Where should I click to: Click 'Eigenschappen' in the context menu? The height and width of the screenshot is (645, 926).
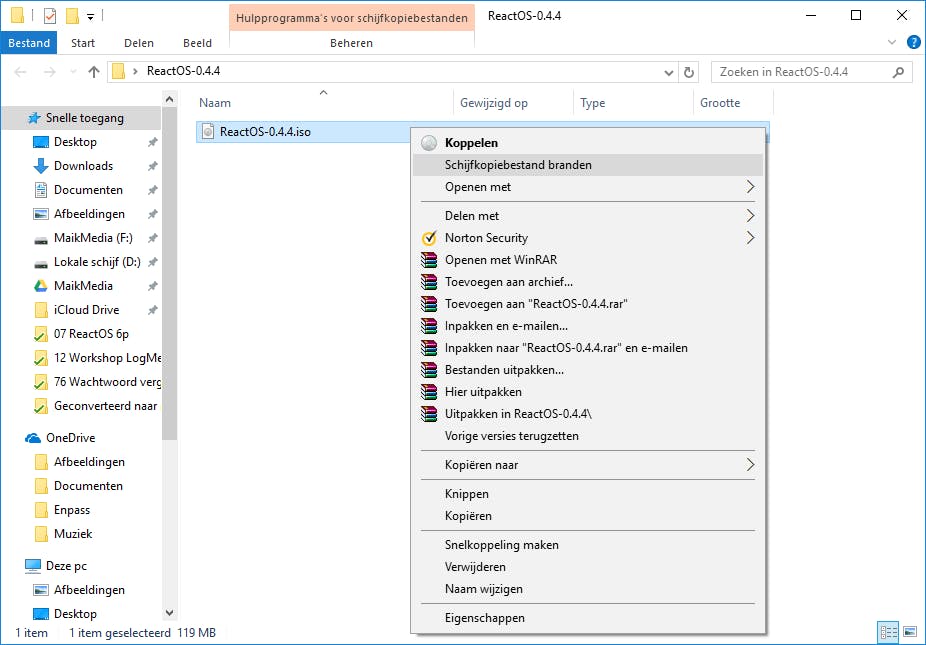coord(484,618)
